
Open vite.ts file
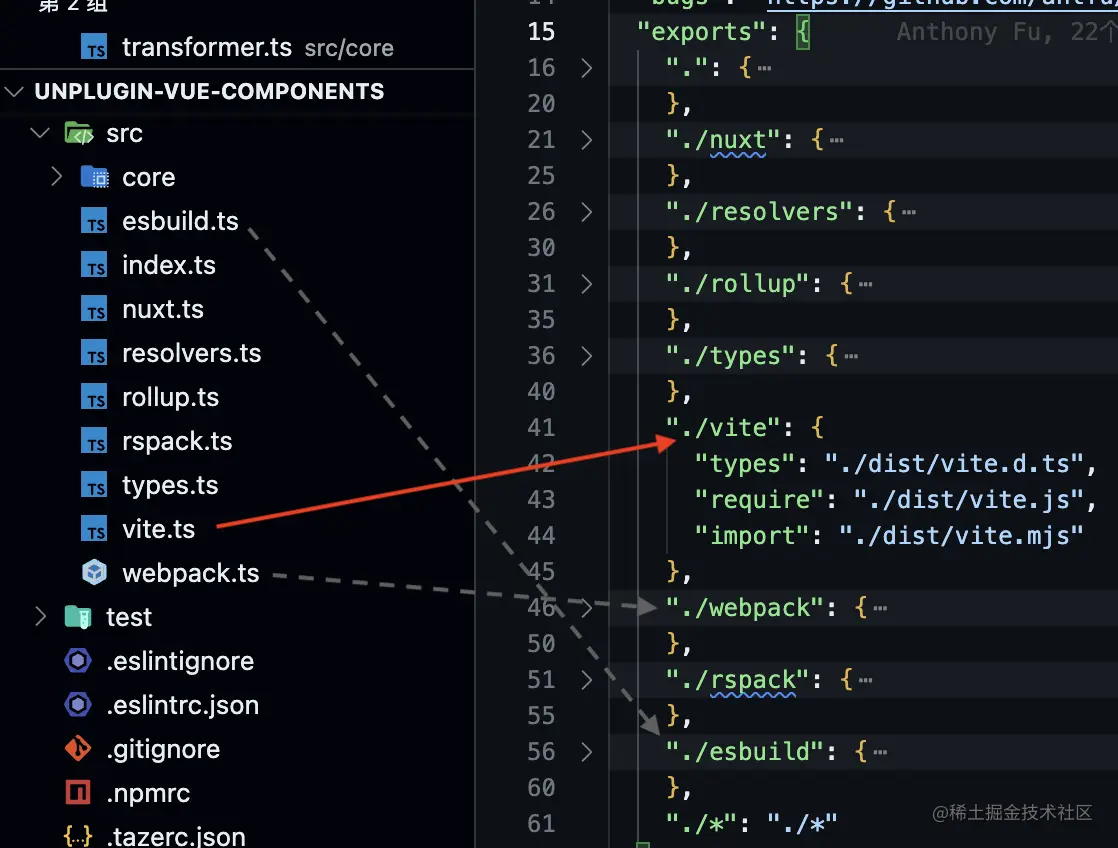(x=158, y=529)
